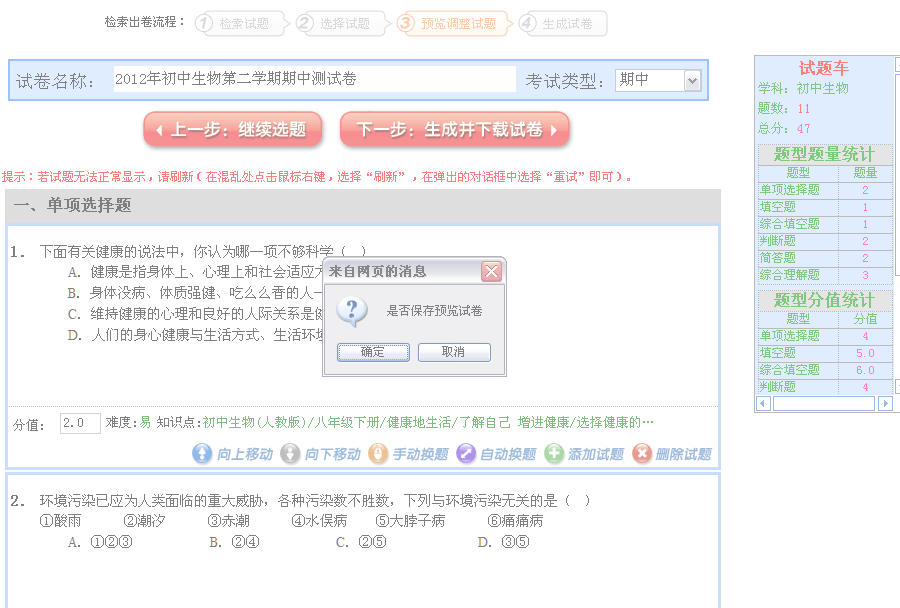Click the green add question icon
The width and height of the screenshot is (900, 608).
[x=553, y=454]
